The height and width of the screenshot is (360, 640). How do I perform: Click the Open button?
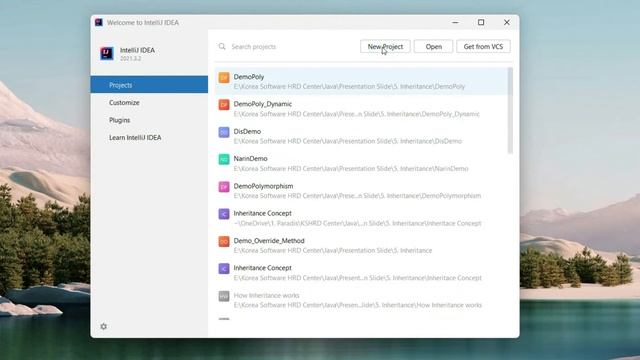click(x=433, y=47)
